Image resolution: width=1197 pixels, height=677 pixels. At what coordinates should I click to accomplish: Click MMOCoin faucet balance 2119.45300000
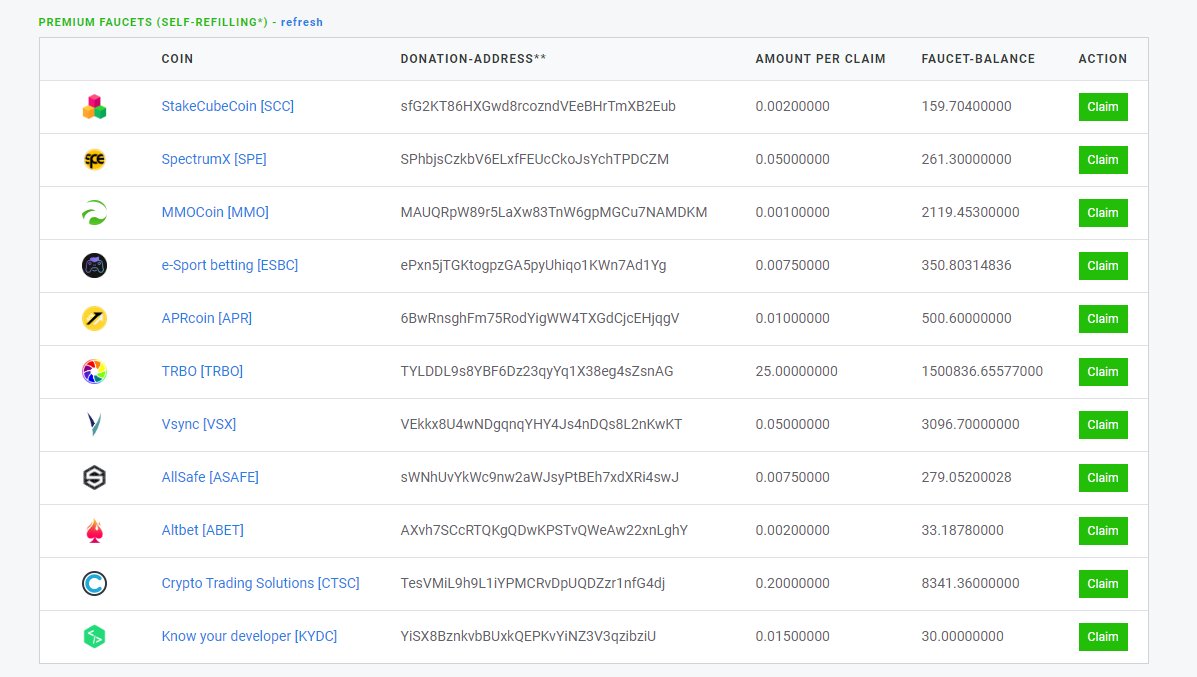click(970, 212)
